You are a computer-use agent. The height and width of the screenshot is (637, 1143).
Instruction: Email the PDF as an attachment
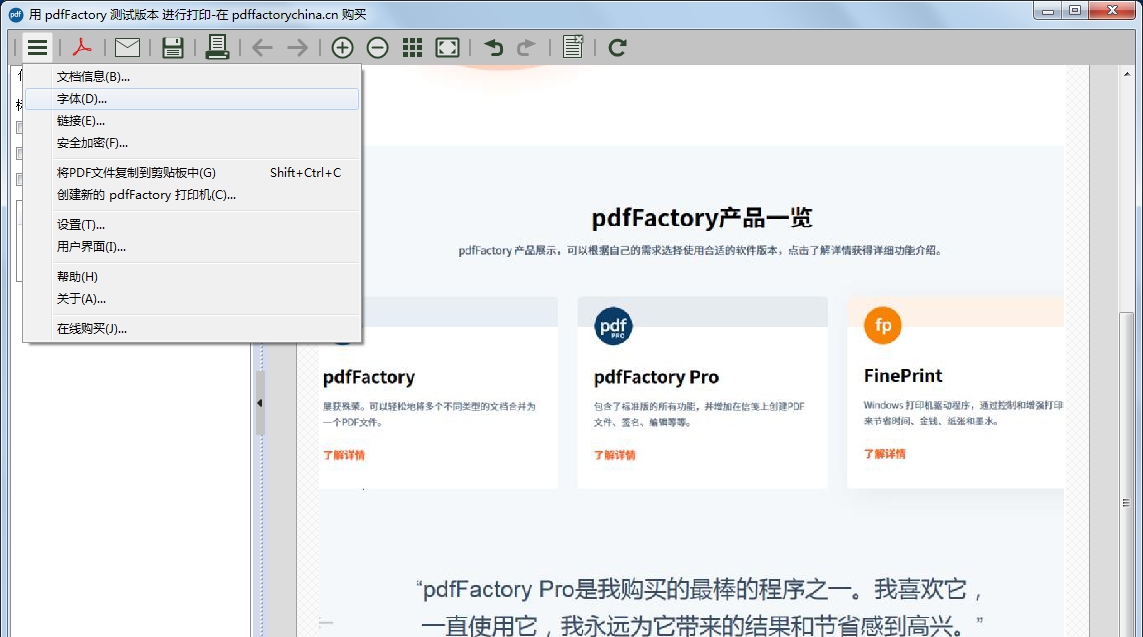tap(127, 47)
